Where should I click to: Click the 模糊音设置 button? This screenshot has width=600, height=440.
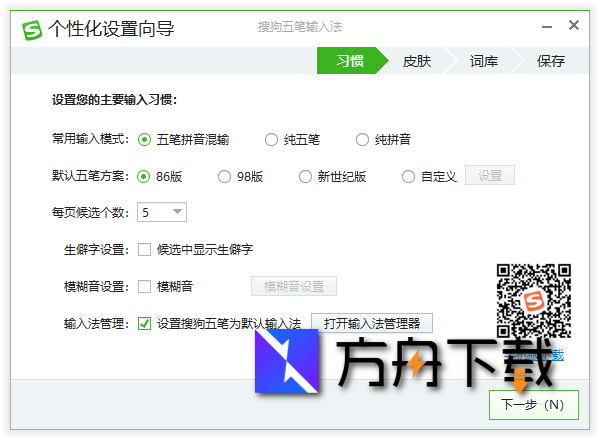(294, 286)
